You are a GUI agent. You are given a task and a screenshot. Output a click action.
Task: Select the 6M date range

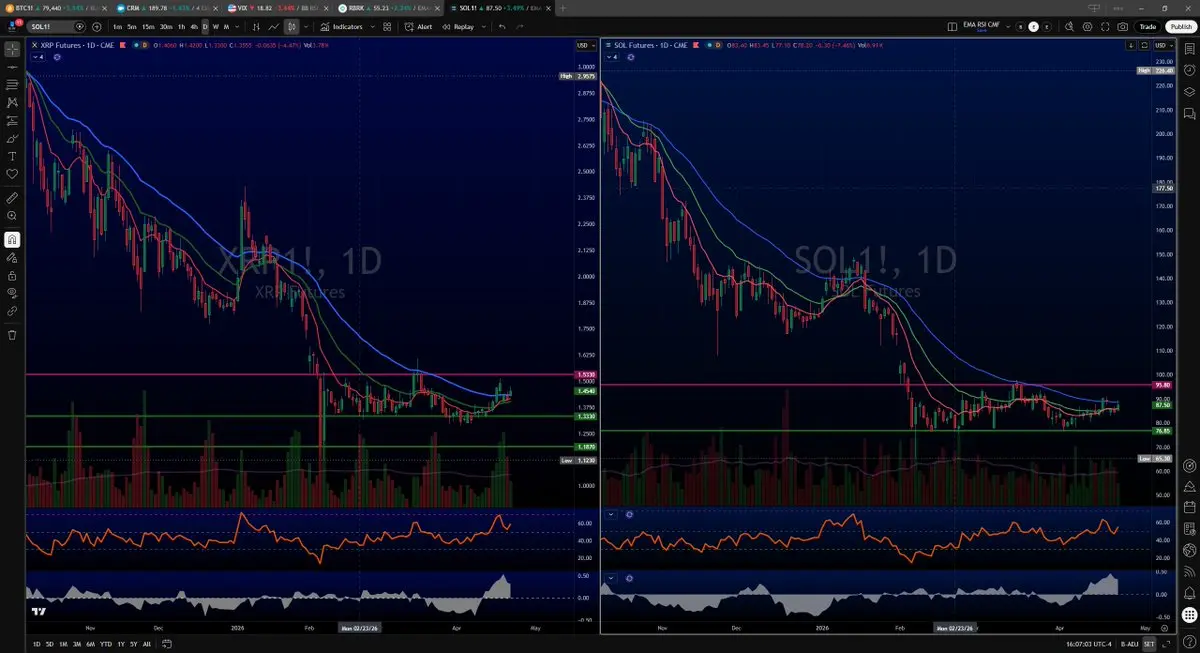click(x=90, y=644)
